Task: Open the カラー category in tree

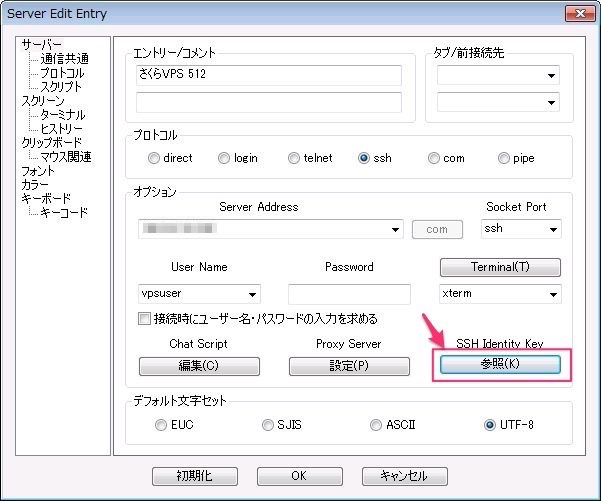Action: [x=35, y=185]
